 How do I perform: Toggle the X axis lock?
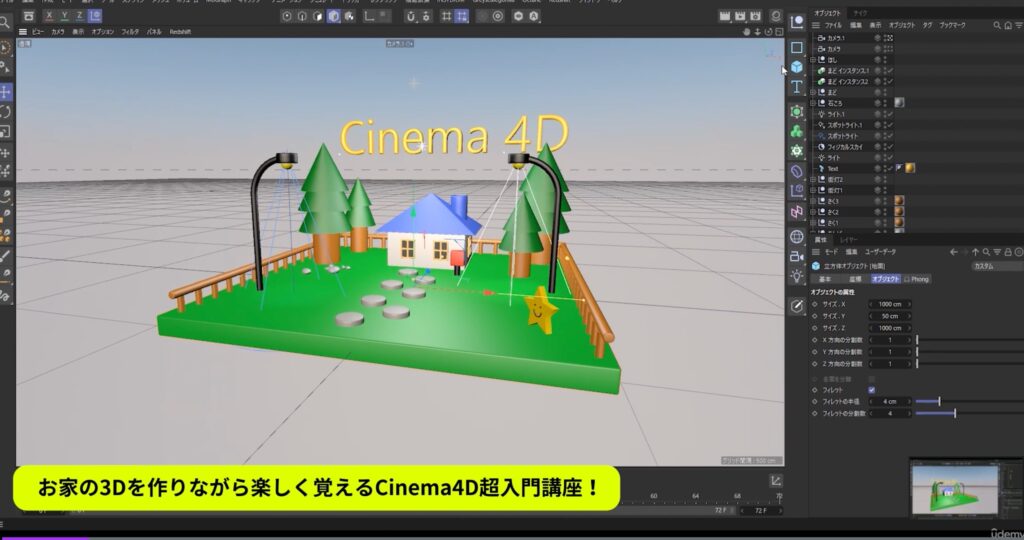tap(49, 16)
